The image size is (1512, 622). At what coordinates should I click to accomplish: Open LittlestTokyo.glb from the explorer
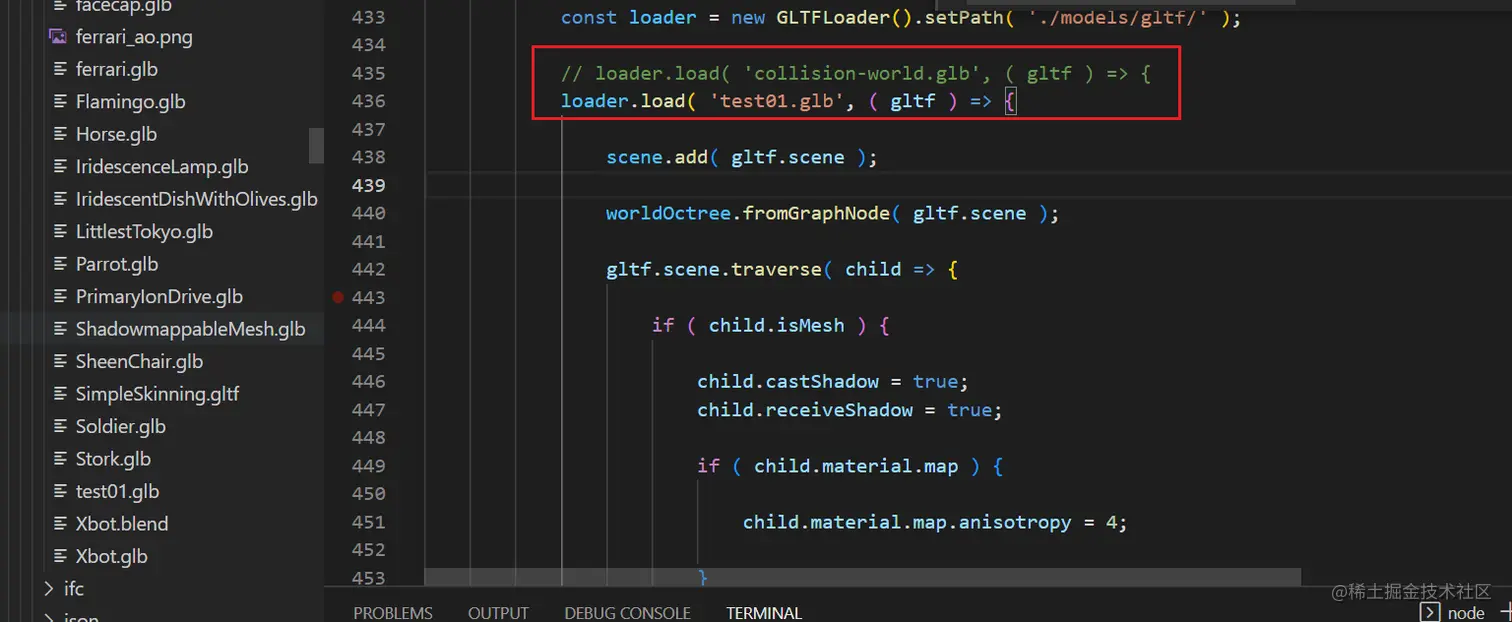[x=144, y=232]
